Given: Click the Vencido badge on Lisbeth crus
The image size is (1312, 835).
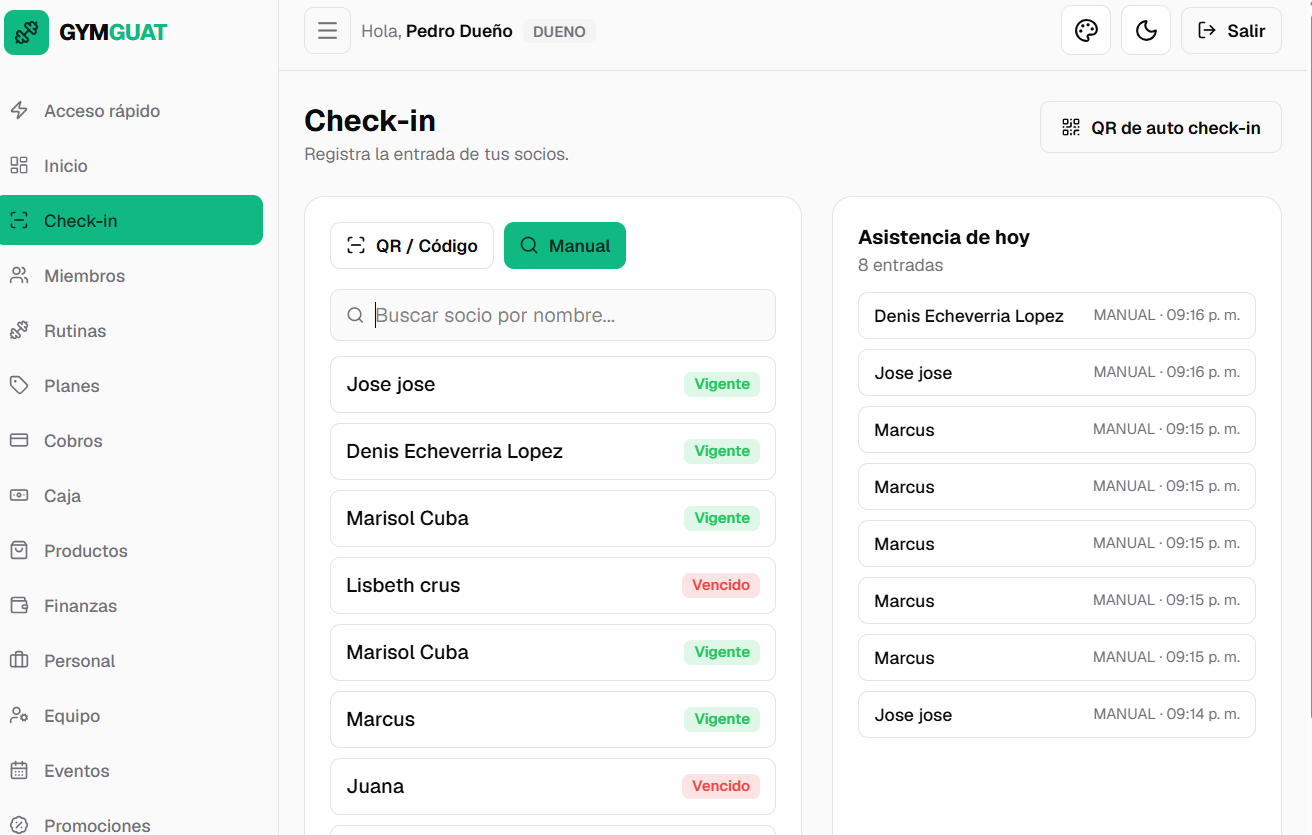Looking at the screenshot, I should click(x=721, y=585).
